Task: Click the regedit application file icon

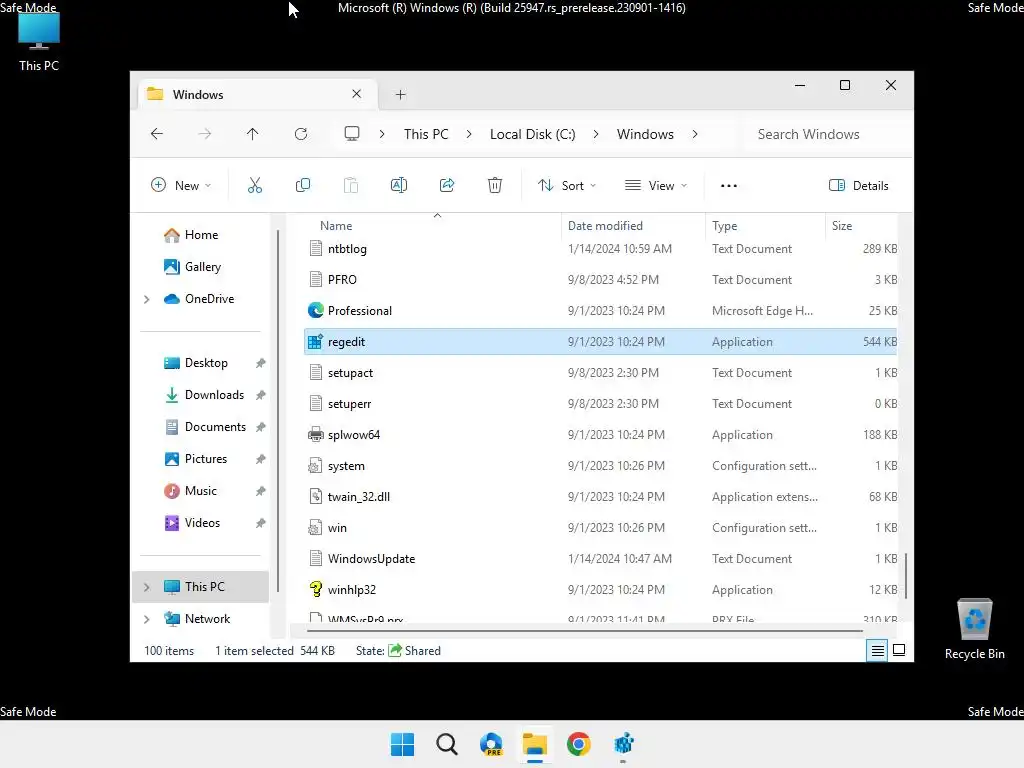Action: coord(315,342)
